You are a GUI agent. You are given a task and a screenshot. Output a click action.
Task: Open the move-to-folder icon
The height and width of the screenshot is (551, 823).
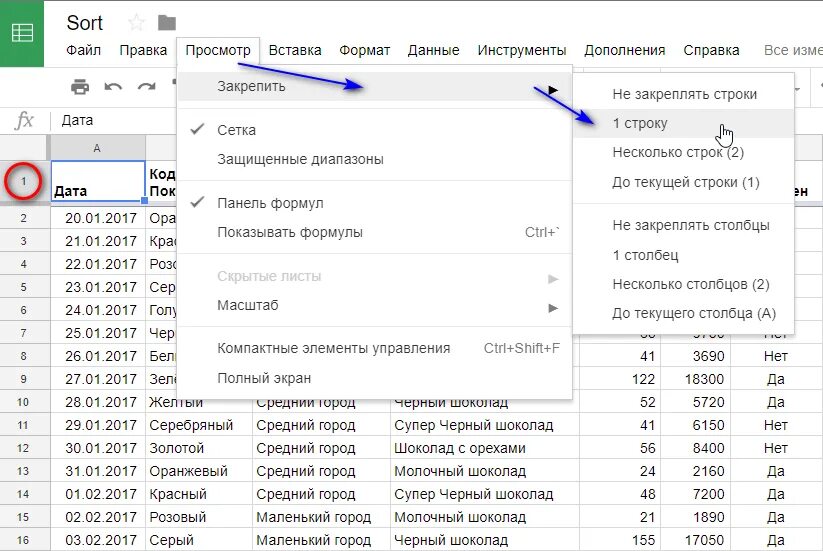coord(167,23)
